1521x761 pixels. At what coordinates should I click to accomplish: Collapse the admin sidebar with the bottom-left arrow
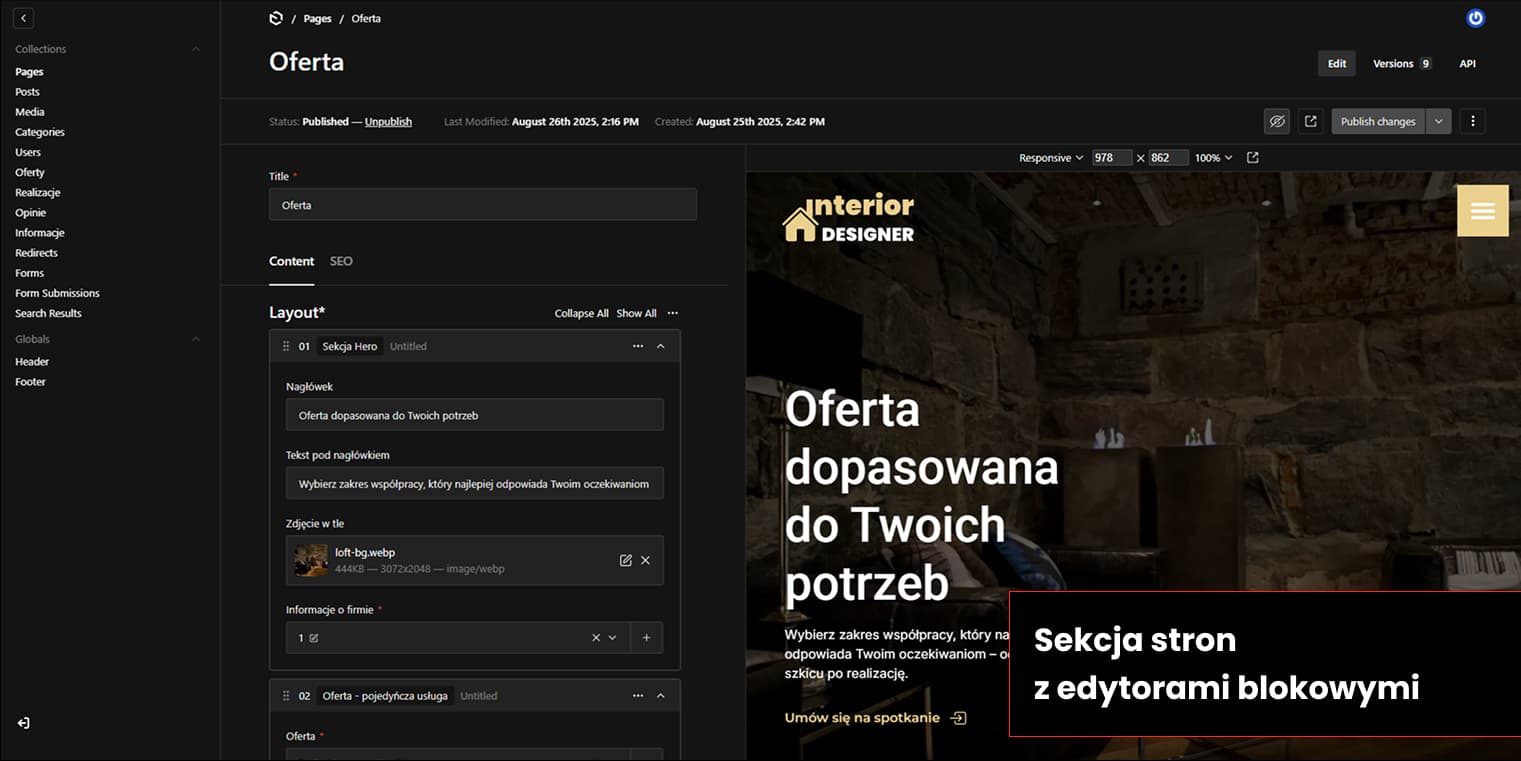tap(23, 723)
